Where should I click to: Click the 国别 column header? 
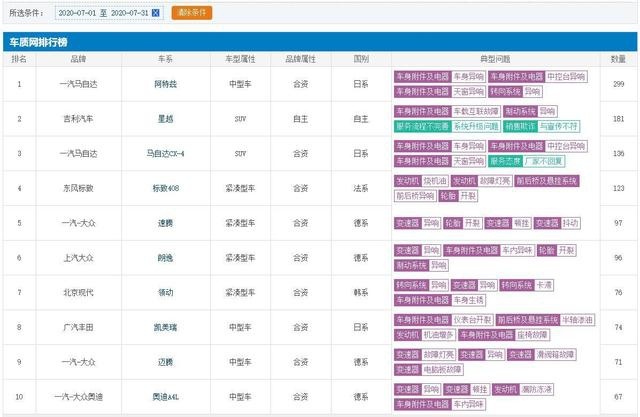pos(361,59)
